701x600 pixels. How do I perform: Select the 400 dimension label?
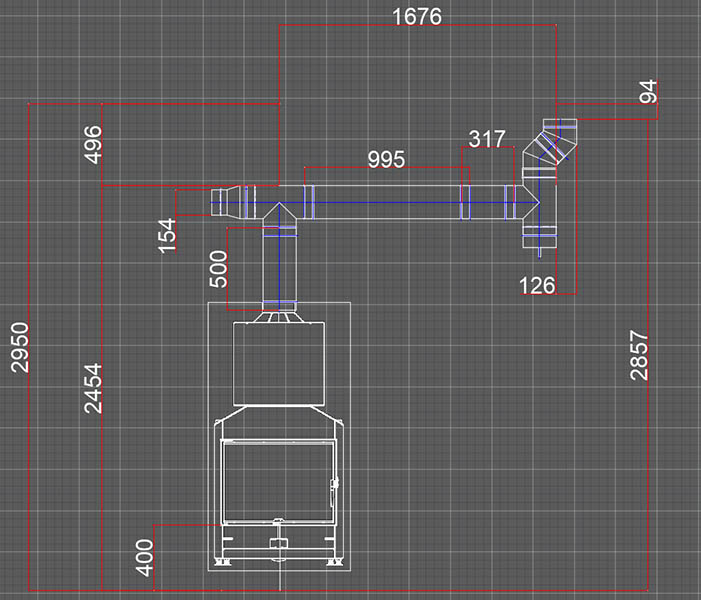point(144,558)
